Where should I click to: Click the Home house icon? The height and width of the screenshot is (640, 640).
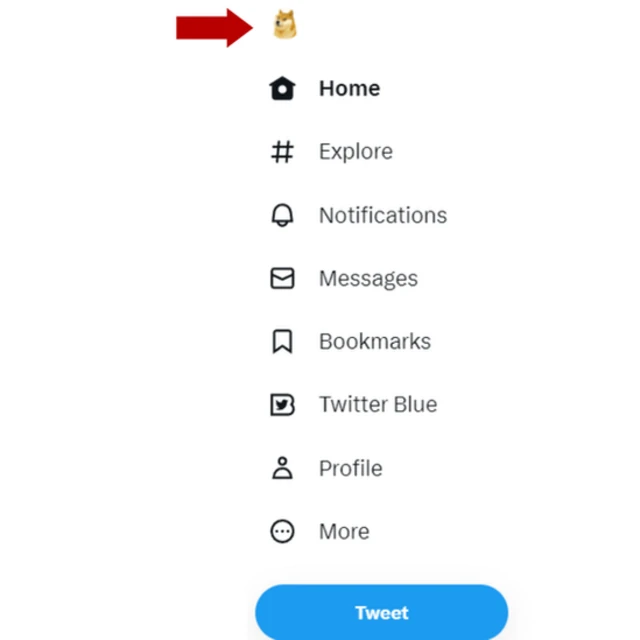[x=283, y=89]
